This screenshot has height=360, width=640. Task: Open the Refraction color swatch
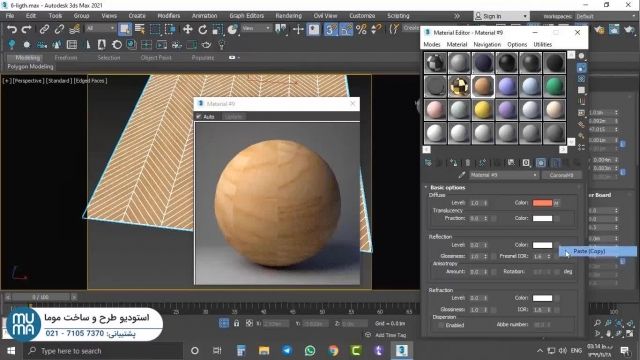(x=542, y=298)
